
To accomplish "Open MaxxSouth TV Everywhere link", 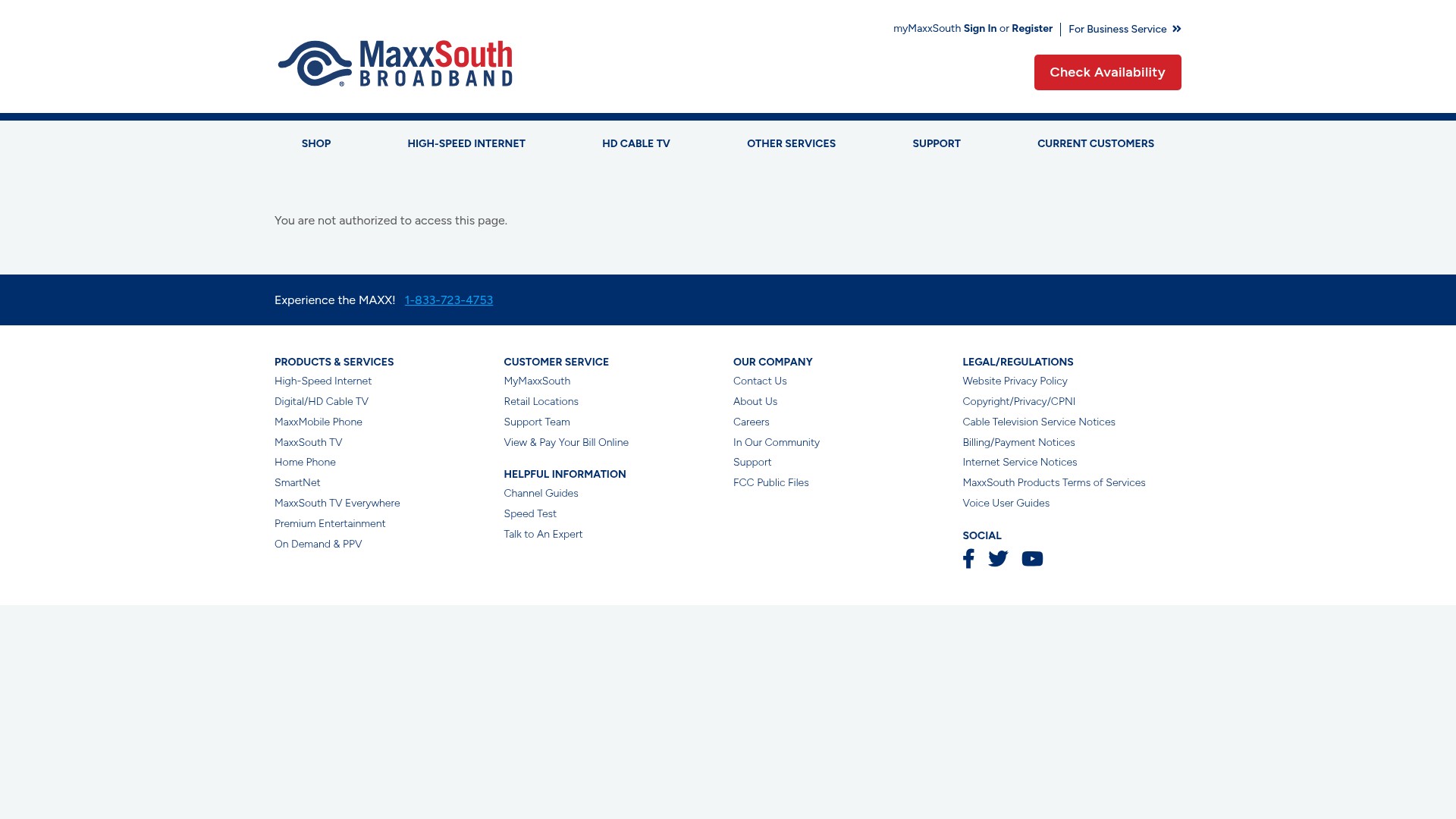I will 337,504.
